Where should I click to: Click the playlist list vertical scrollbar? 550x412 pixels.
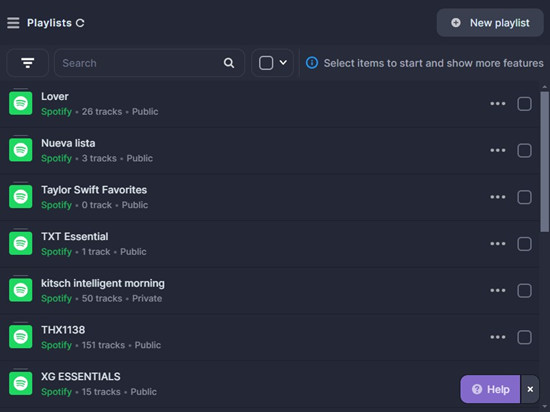point(544,161)
